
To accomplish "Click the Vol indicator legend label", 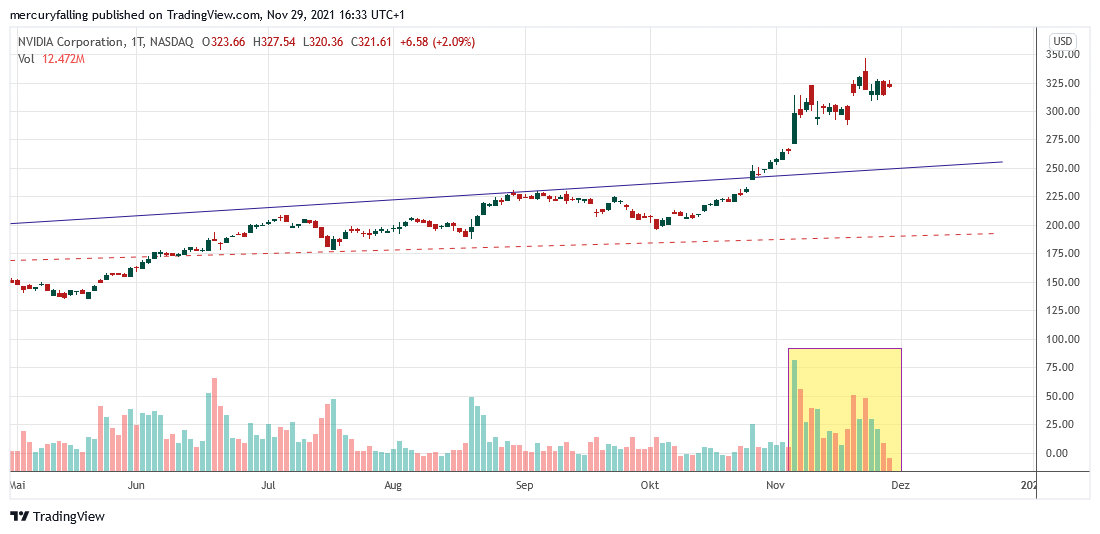I will pos(26,59).
